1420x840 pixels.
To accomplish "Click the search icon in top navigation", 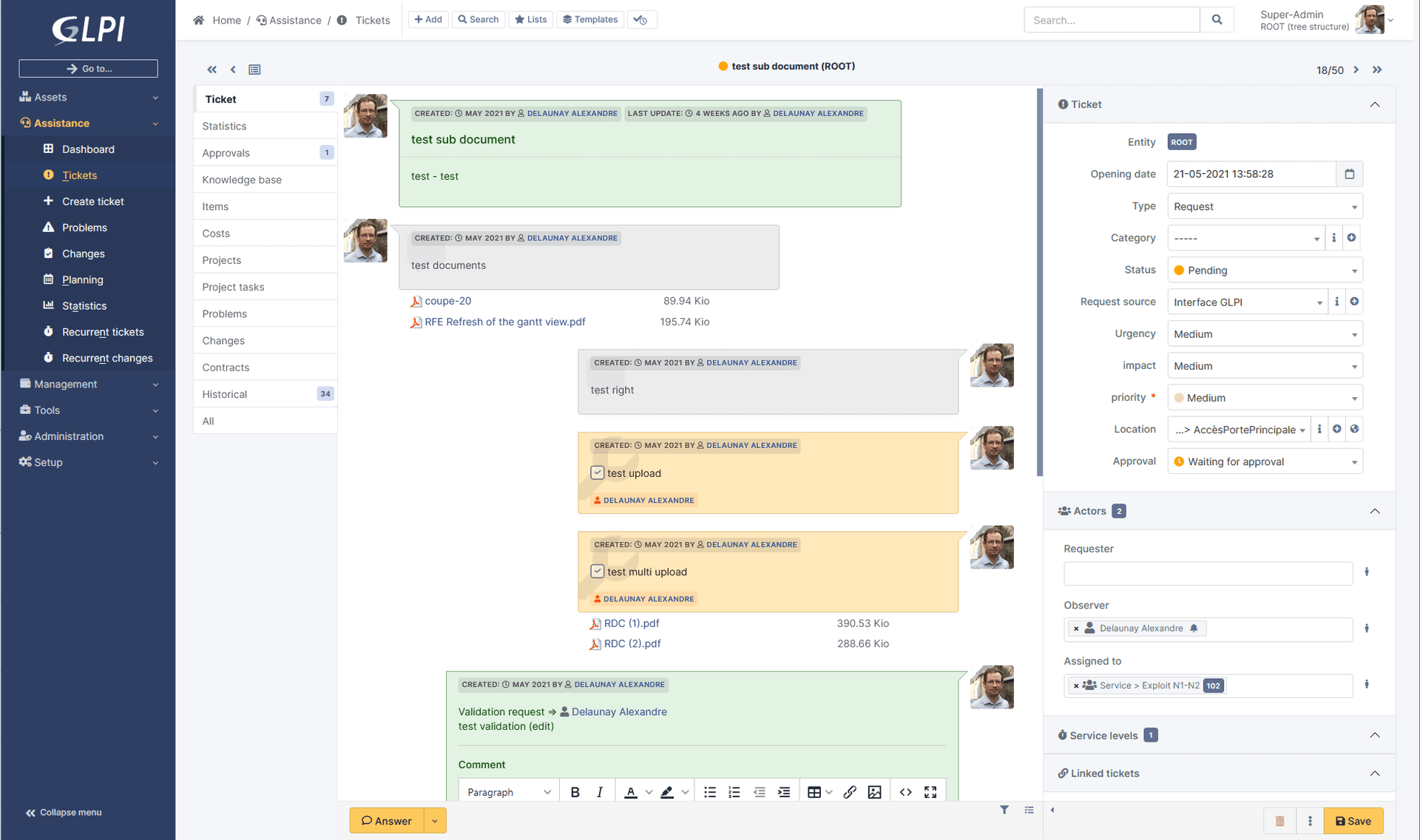I will click(1217, 19).
